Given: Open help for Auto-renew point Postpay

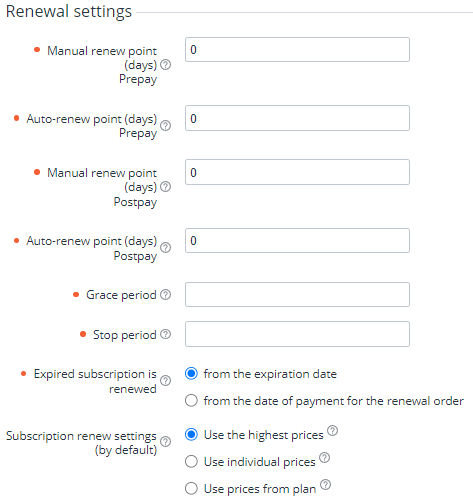Looking at the screenshot, I should coord(165,248).
